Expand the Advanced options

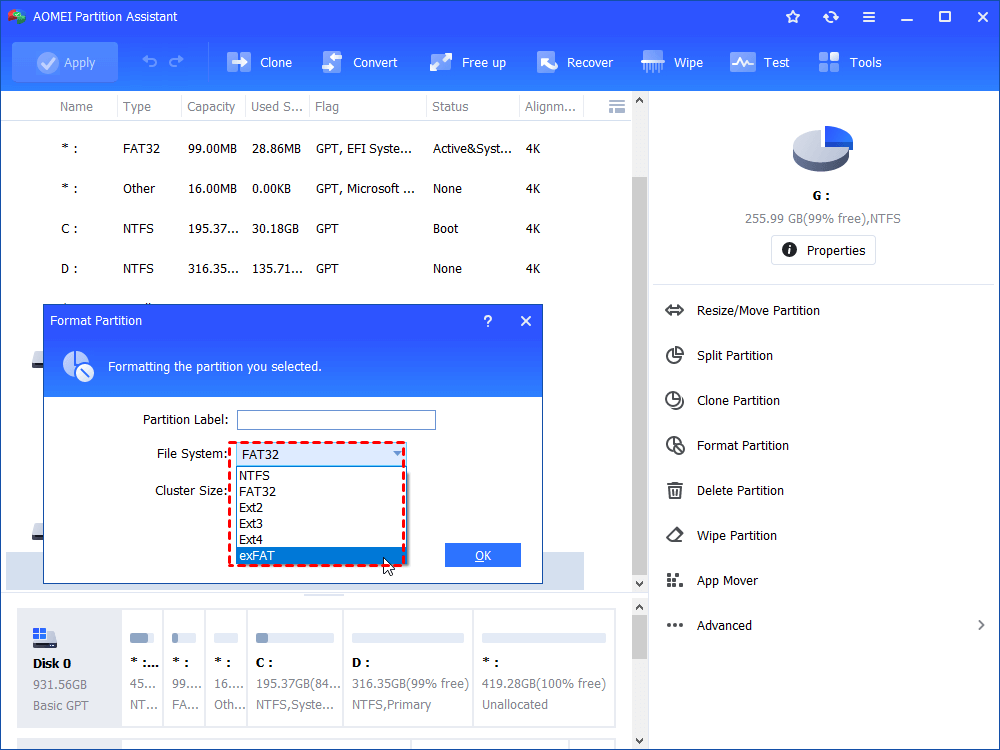click(x=724, y=626)
